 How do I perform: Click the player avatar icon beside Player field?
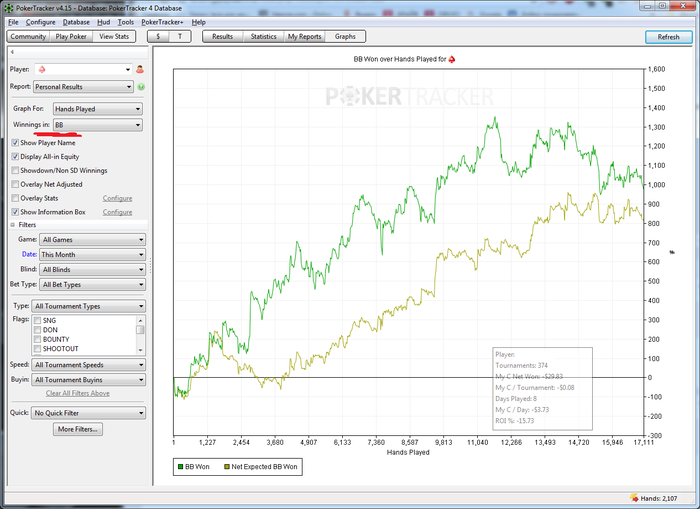coord(140,70)
